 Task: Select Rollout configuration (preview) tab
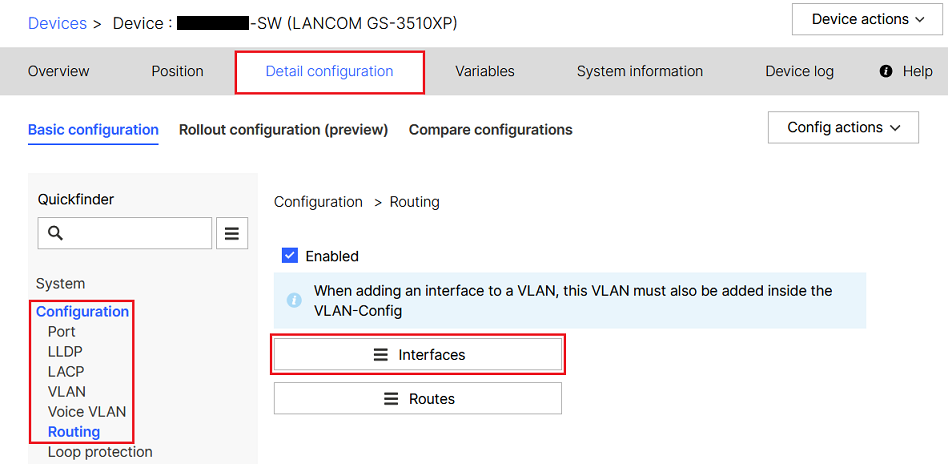[x=283, y=130]
